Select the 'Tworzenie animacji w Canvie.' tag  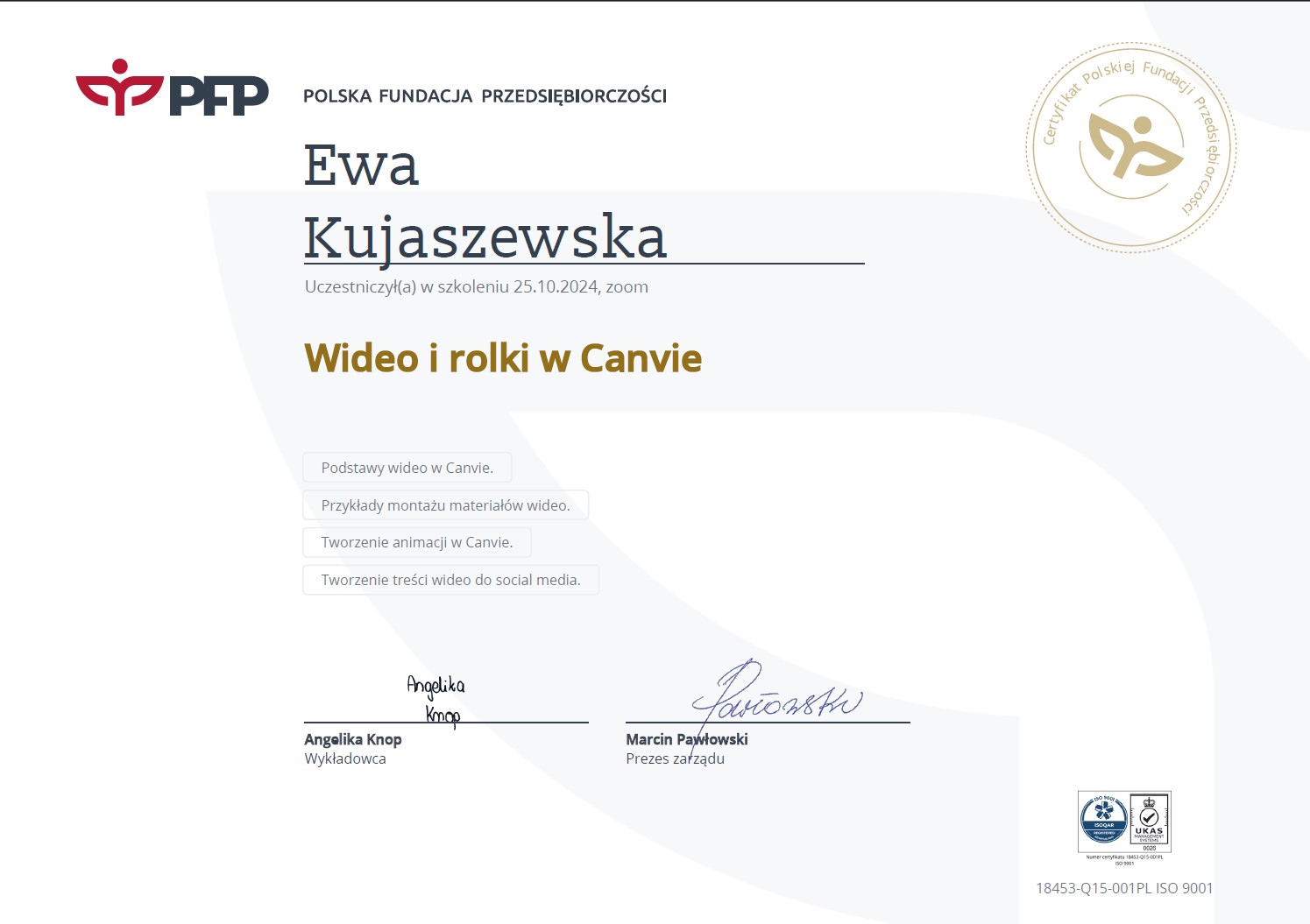tap(416, 542)
